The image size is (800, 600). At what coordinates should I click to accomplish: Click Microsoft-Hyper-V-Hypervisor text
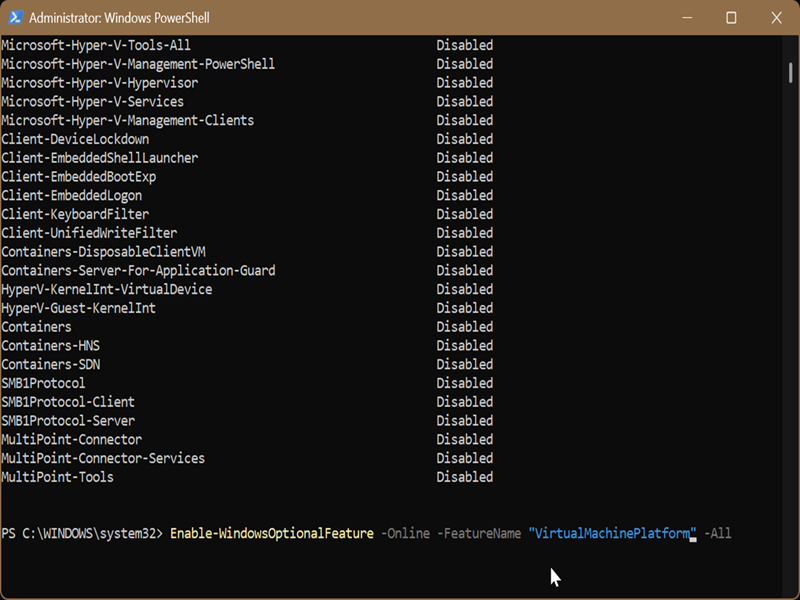(99, 83)
